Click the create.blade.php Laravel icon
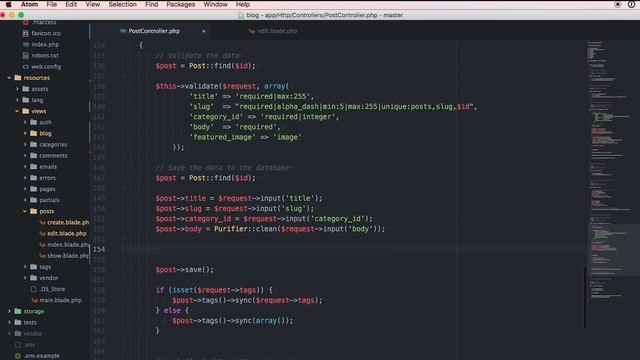The height and width of the screenshot is (360, 640). tap(42, 222)
